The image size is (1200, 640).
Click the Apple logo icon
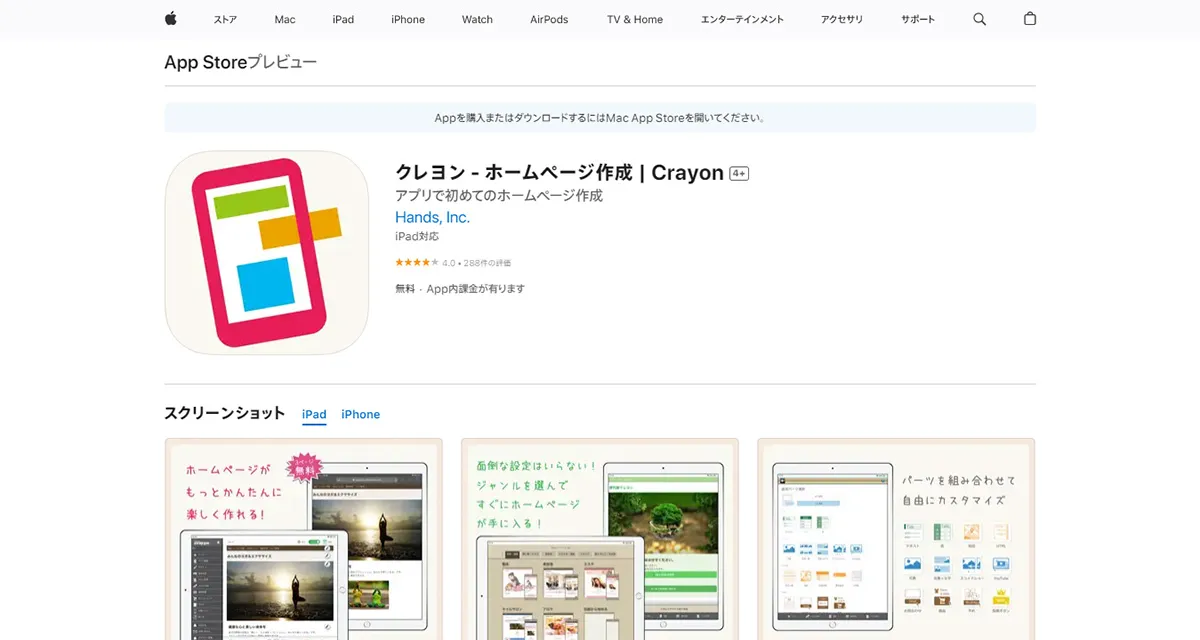point(170,19)
